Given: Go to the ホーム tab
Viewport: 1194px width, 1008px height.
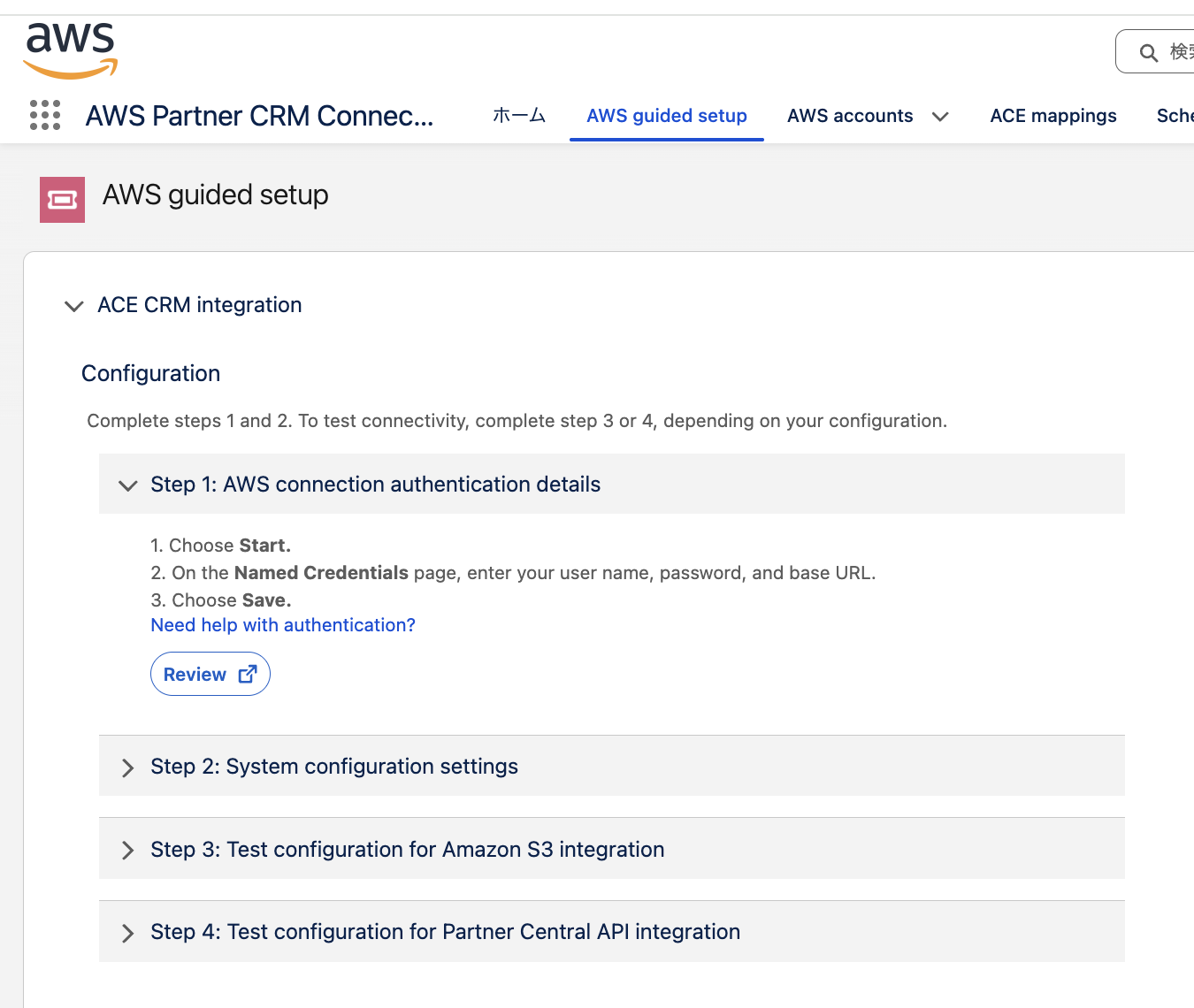Looking at the screenshot, I should (x=519, y=116).
